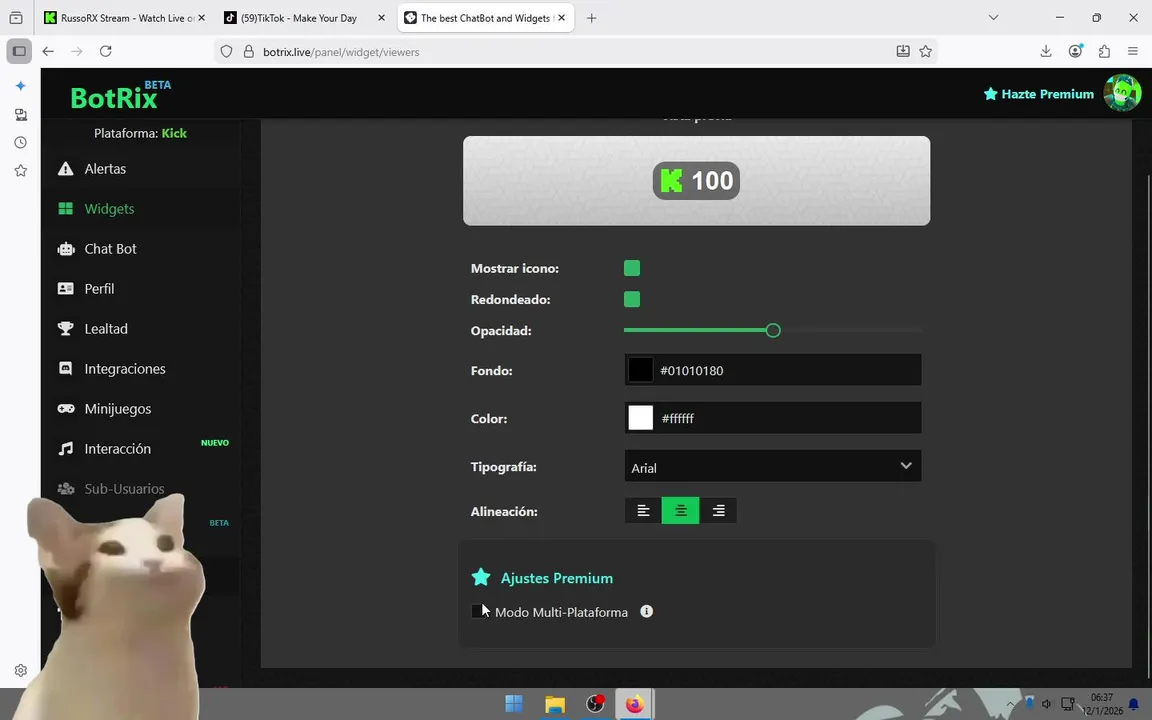Open the synced tabs sidebar icon
Viewport: 1152px width, 720px height.
[21, 115]
